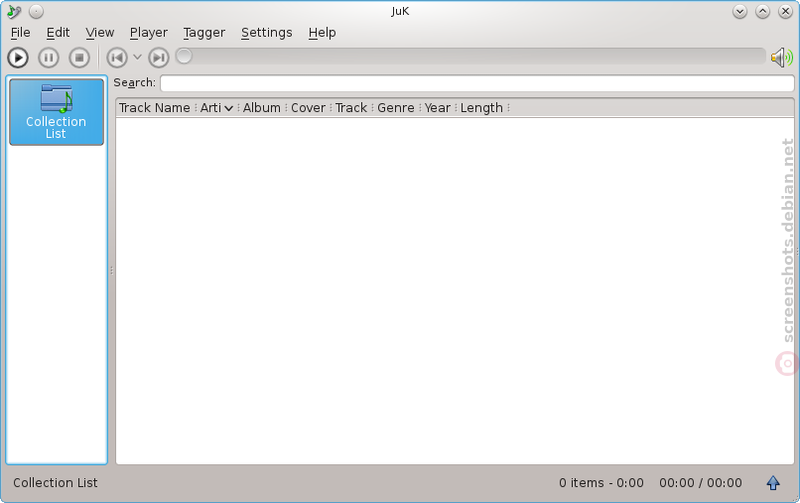Open the Settings menu

tap(266, 33)
